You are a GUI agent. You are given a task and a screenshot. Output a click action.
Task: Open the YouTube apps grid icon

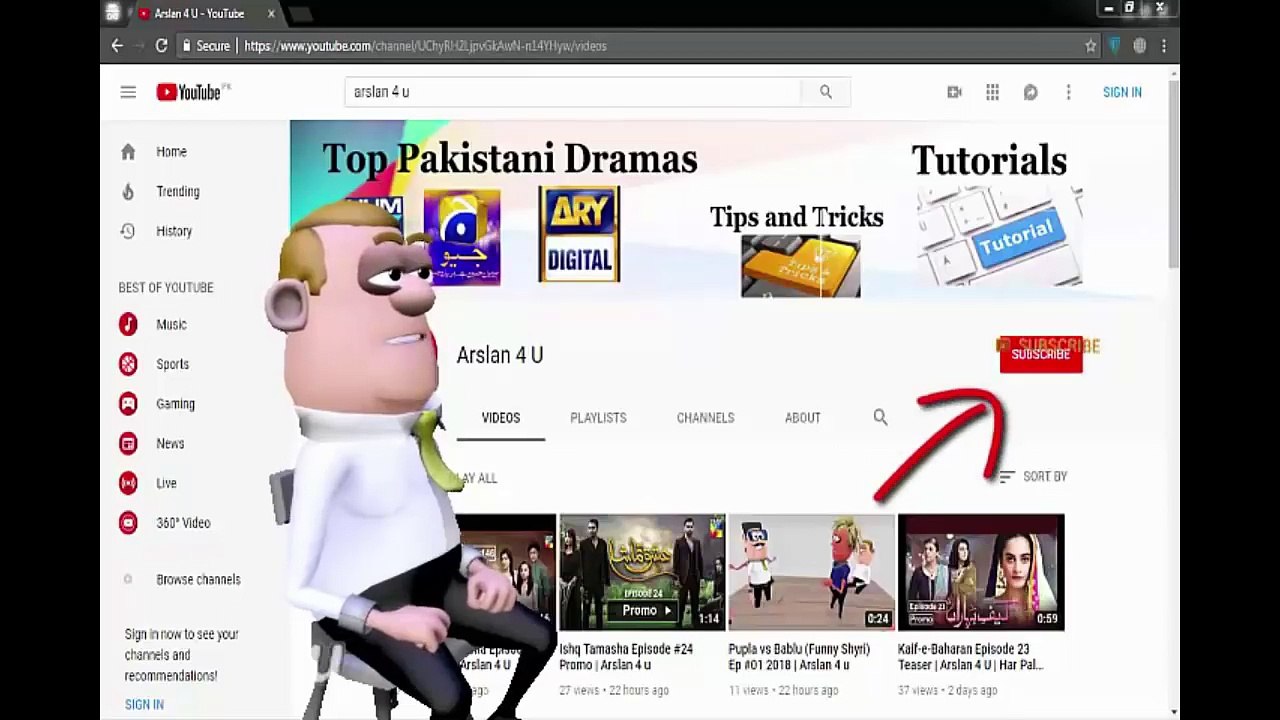[992, 92]
